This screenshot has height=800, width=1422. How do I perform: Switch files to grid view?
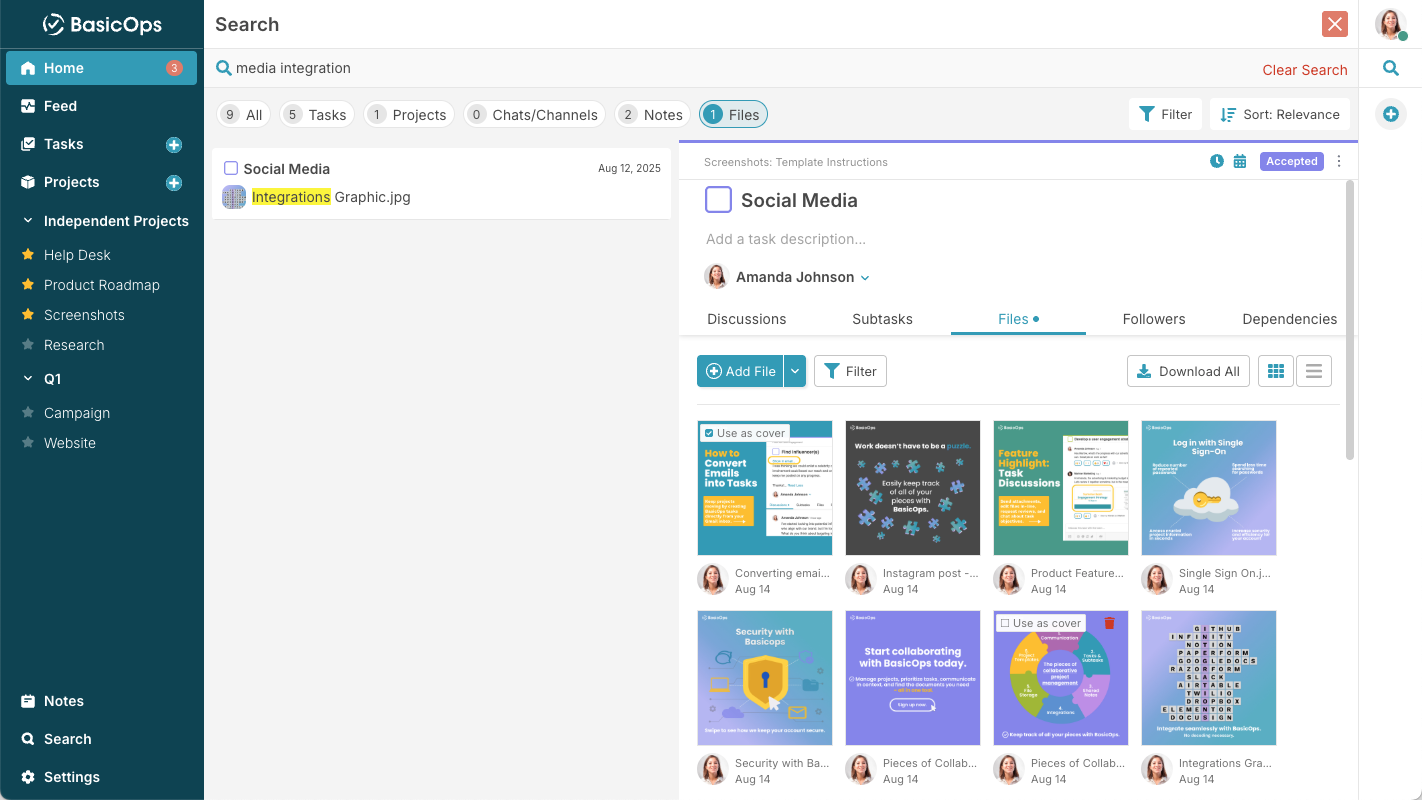[x=1275, y=371]
